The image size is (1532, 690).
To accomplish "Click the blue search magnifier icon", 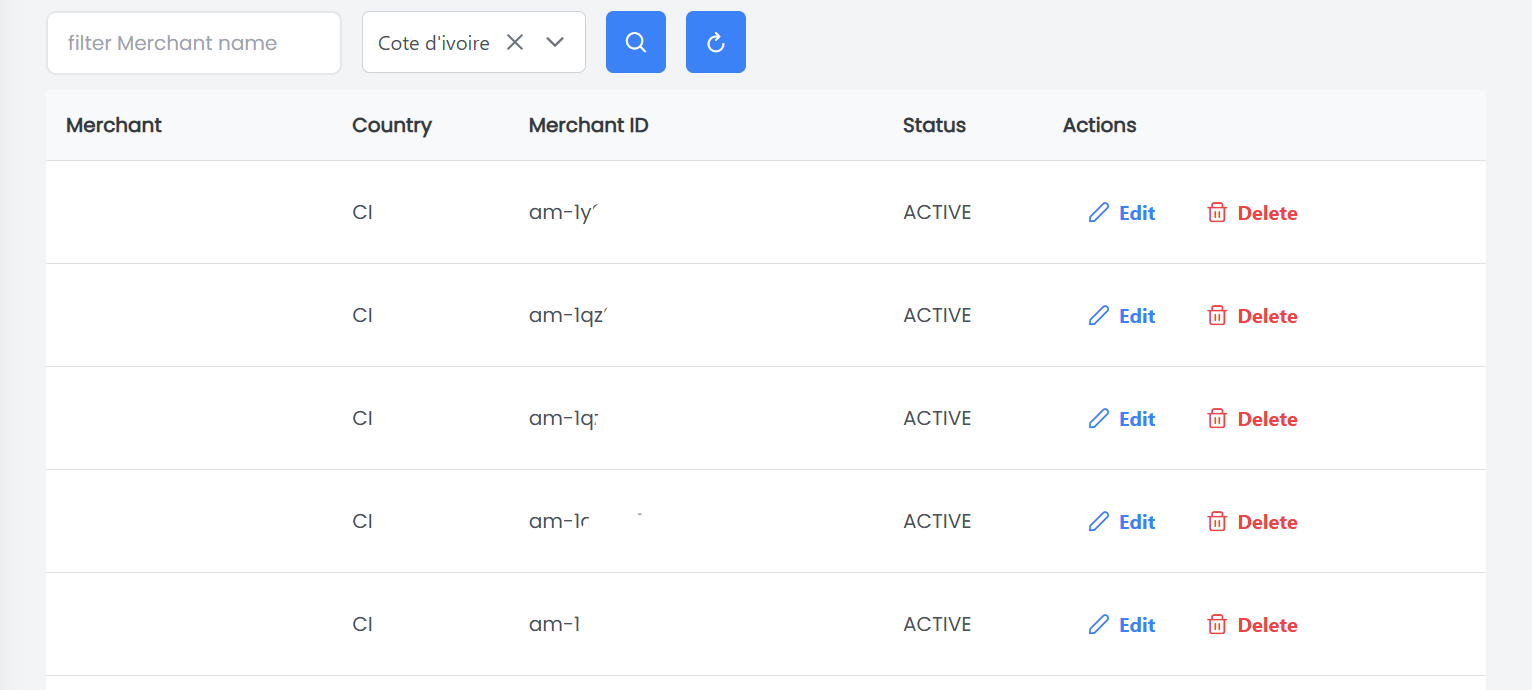I will (x=635, y=42).
